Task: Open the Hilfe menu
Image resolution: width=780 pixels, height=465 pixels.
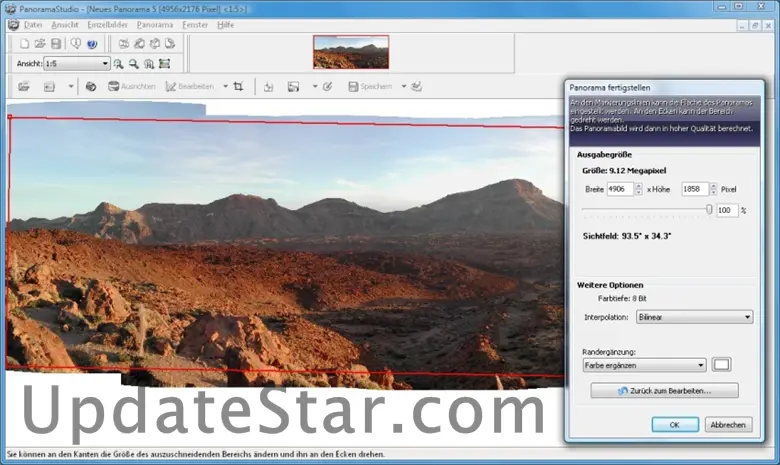Action: click(225, 25)
